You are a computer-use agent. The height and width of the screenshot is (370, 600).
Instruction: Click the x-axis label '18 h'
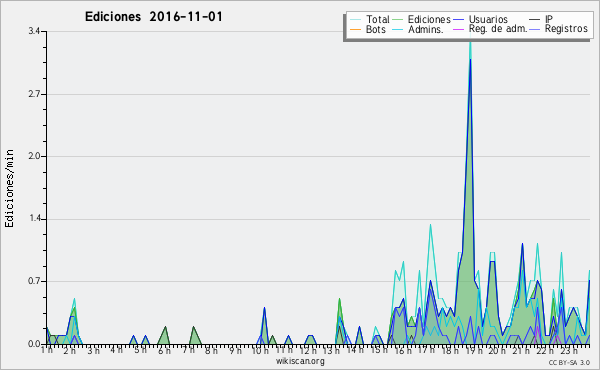point(450,350)
